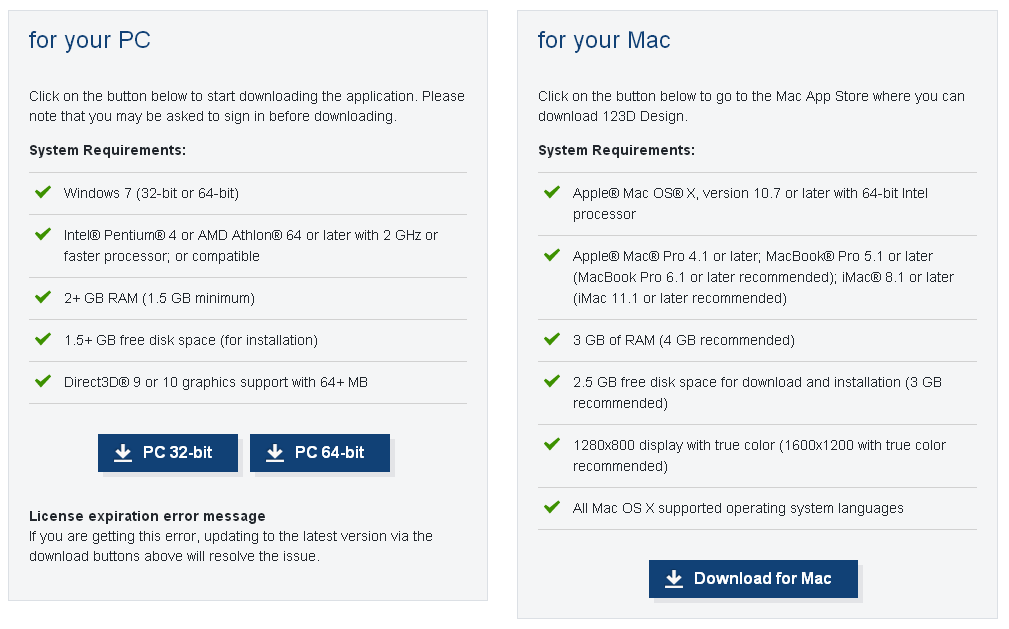Click the download arrow icon on PC 32-bit
This screenshot has width=1009, height=629.
point(123,453)
